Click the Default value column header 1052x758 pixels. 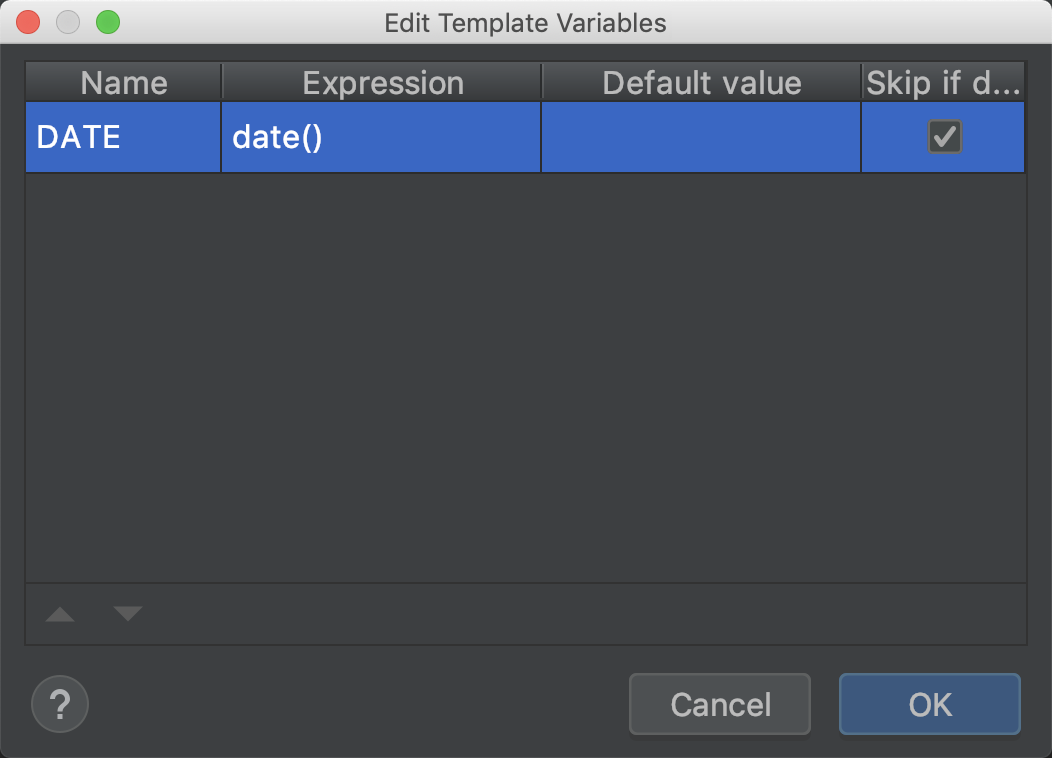point(702,83)
